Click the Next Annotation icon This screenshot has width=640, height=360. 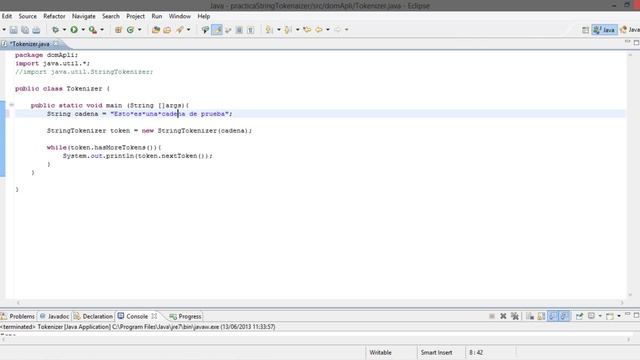tap(269, 30)
